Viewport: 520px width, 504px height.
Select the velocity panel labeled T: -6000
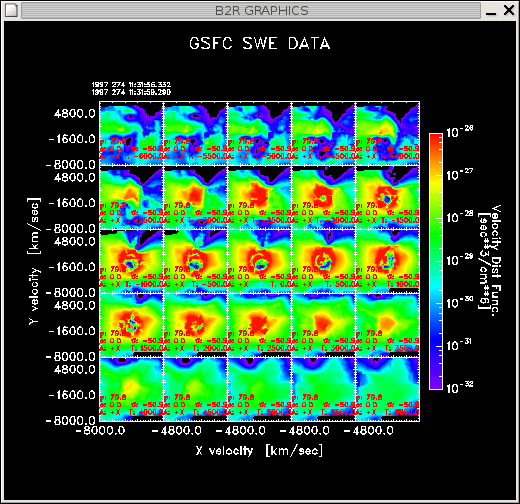click(131, 133)
